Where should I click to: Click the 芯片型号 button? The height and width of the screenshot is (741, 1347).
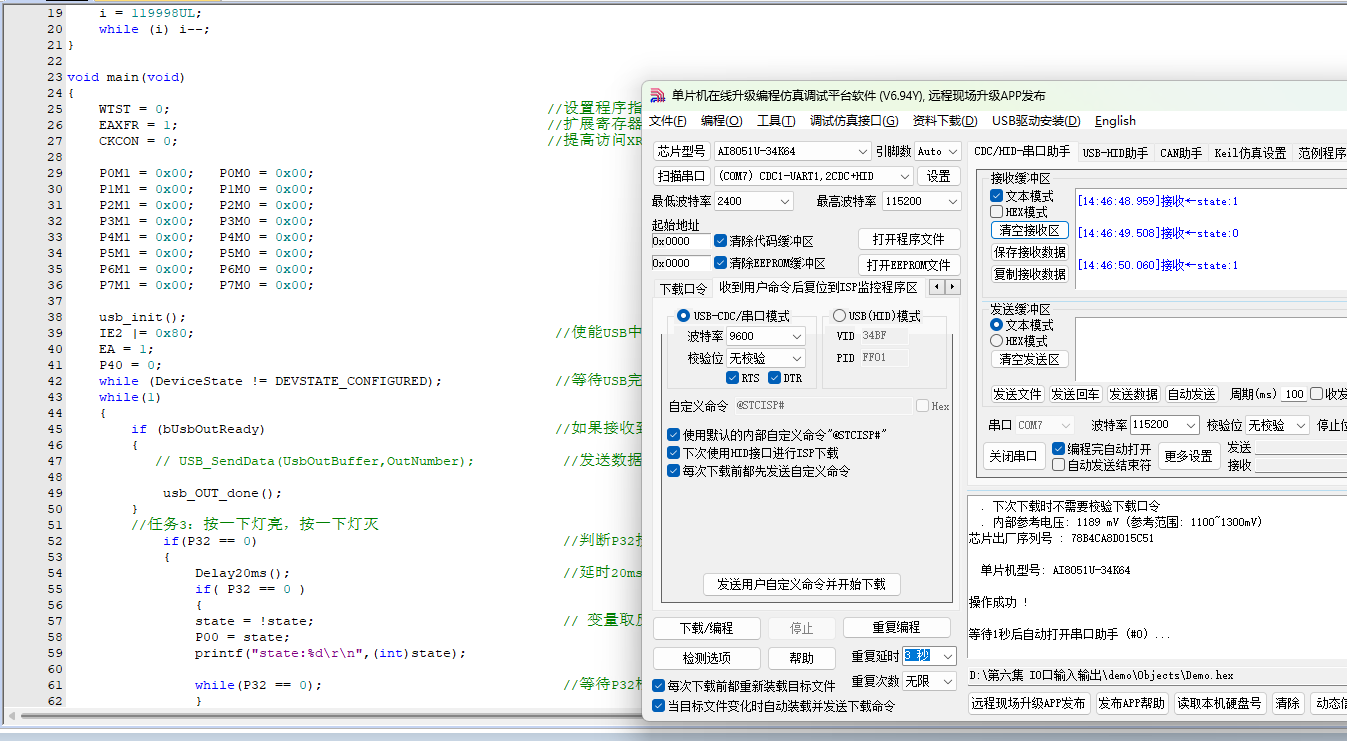[x=681, y=151]
